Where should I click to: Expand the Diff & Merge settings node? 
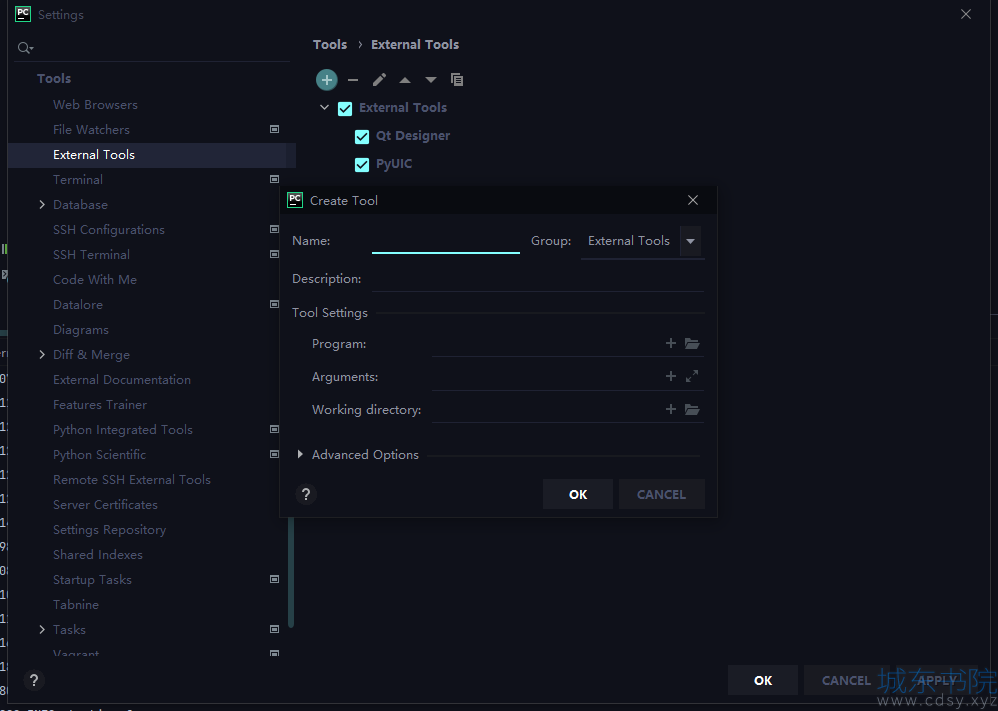(42, 355)
